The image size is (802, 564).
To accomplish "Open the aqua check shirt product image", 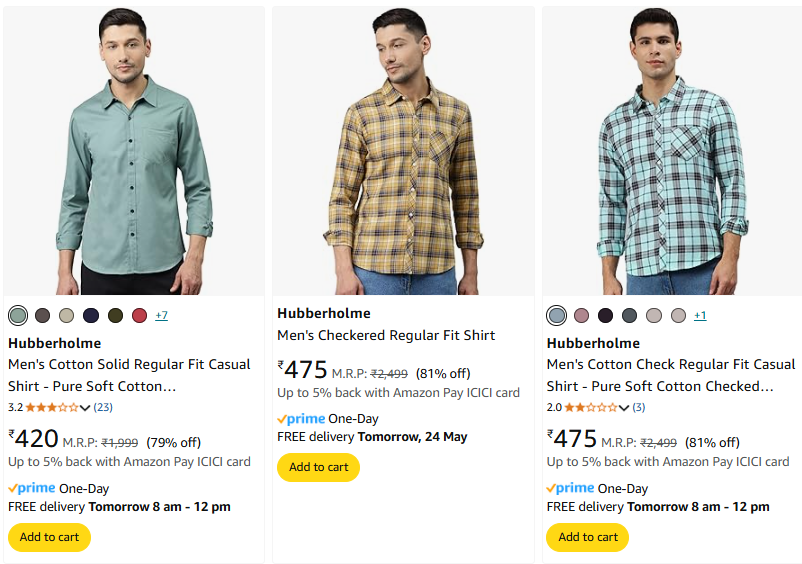I will (x=672, y=151).
